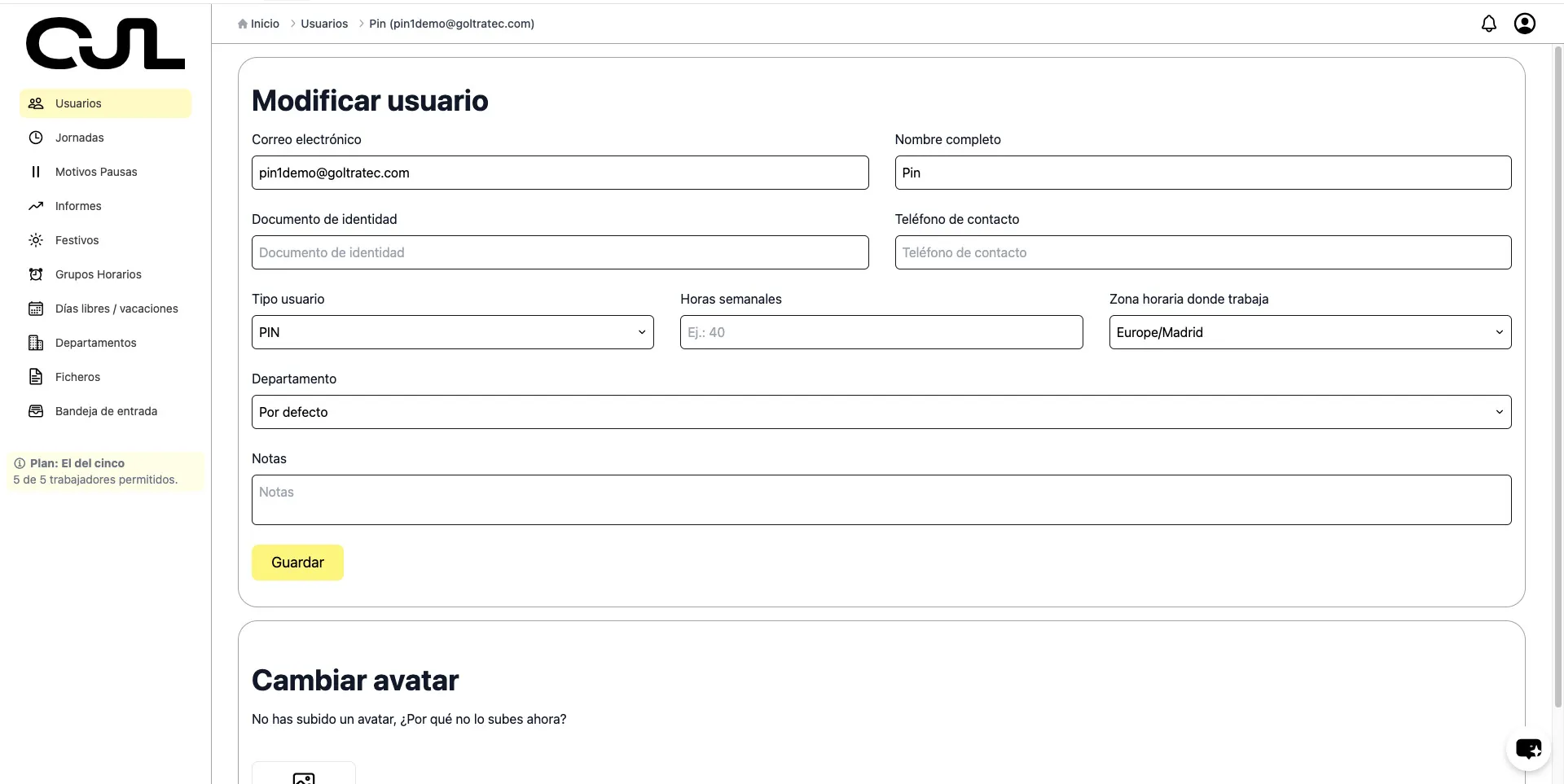Click the Grupos Horarios alarm icon
Viewport: 1564px width, 784px height.
coord(36,274)
